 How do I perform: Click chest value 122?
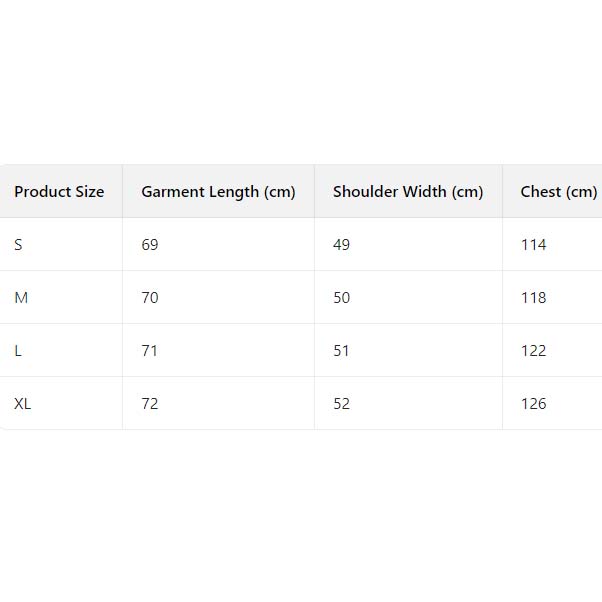pyautogui.click(x=534, y=351)
